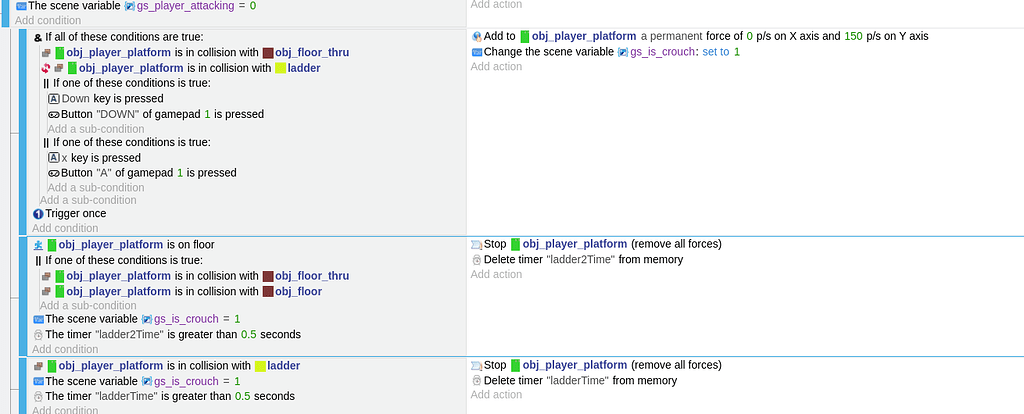The height and width of the screenshot is (414, 1024).
Task: Click the timer icon beside "ladderTime" is greater than condition
Action: tap(38, 396)
